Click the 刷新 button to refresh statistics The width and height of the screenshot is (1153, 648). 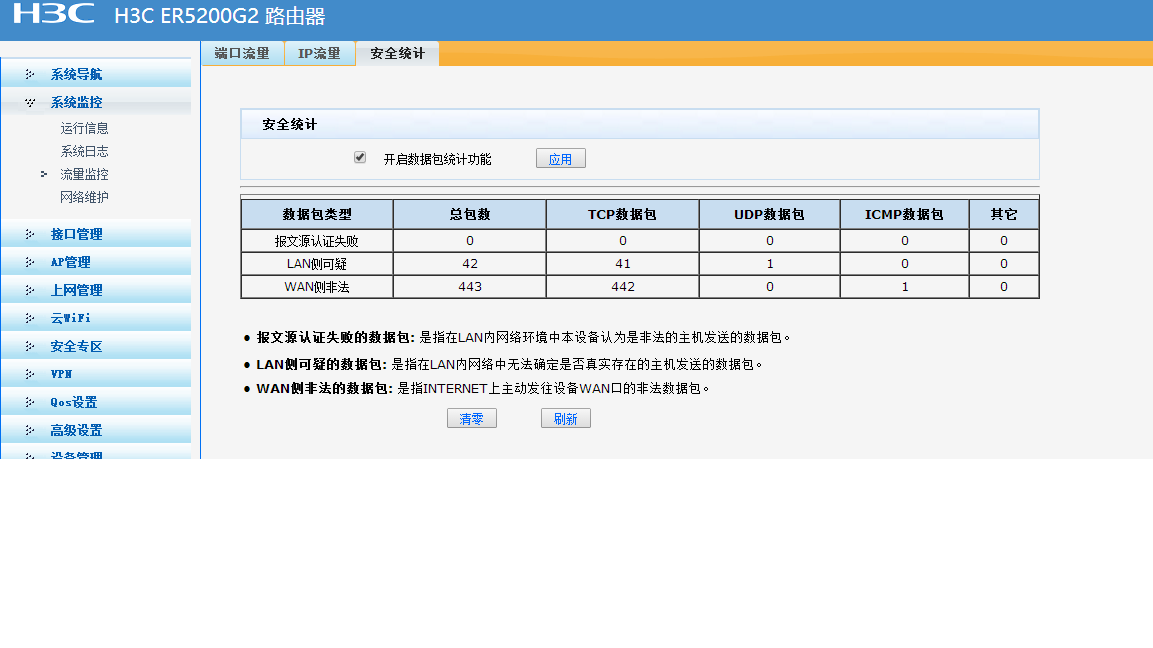[565, 418]
